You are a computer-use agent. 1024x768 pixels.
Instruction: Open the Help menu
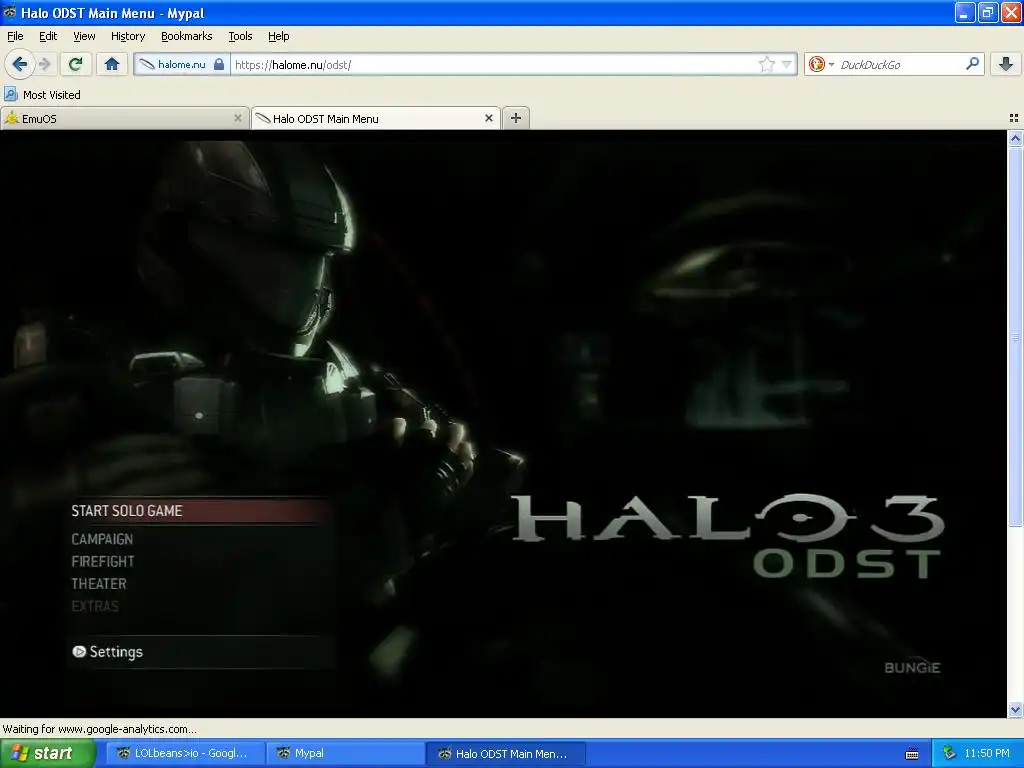pyautogui.click(x=279, y=36)
